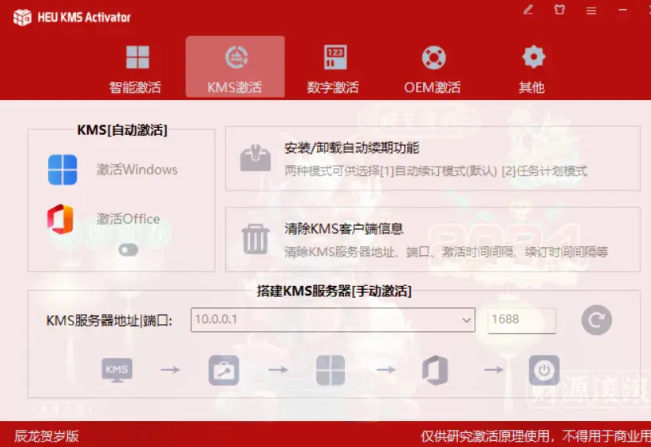The width and height of the screenshot is (651, 447).
Task: Click the Office logo under KMS自动激活
Action: 62,219
